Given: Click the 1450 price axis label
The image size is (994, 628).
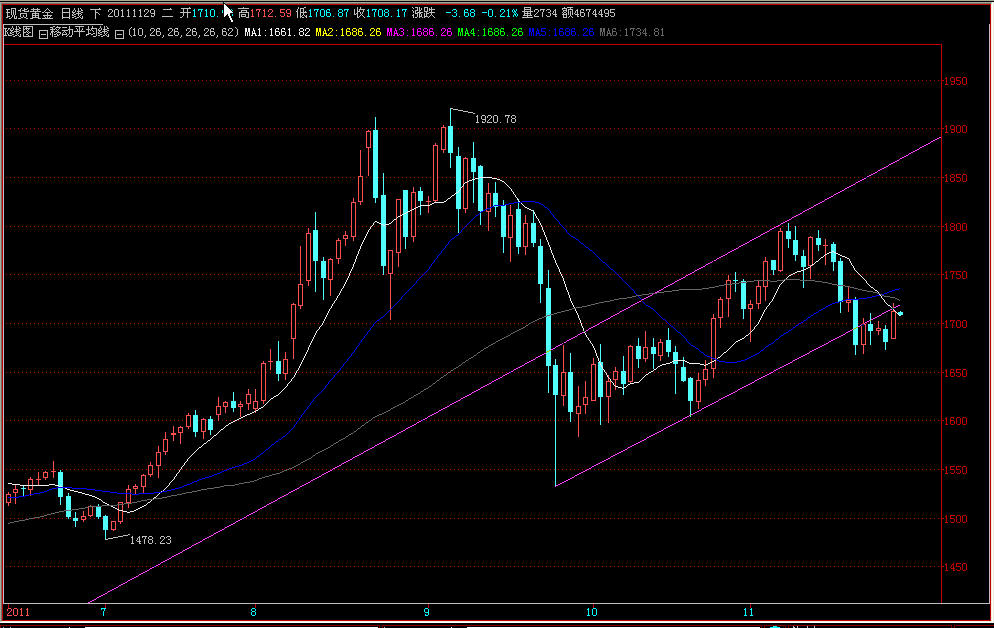Looking at the screenshot, I should tap(955, 567).
